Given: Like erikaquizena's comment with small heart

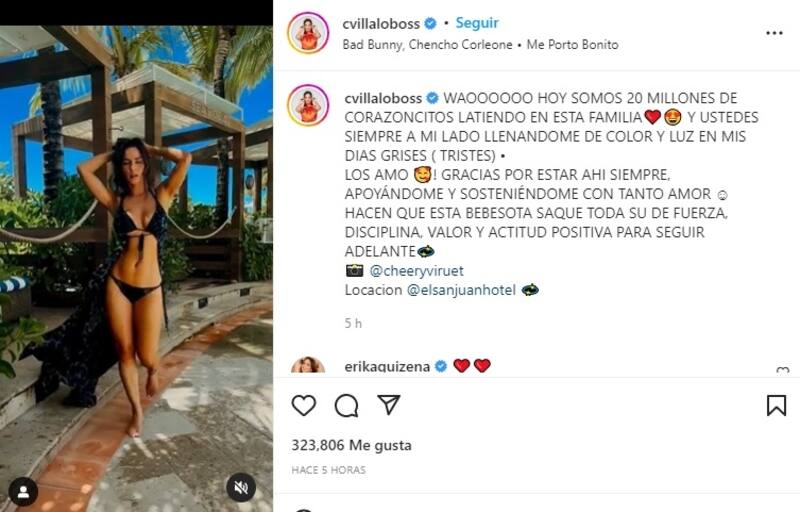Looking at the screenshot, I should [782, 370].
